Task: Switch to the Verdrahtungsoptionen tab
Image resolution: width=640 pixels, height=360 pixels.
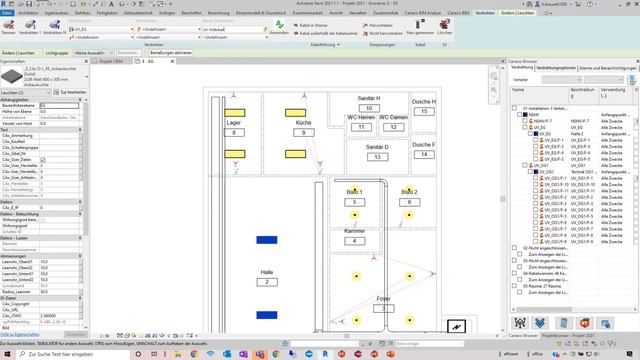Action: pos(556,68)
